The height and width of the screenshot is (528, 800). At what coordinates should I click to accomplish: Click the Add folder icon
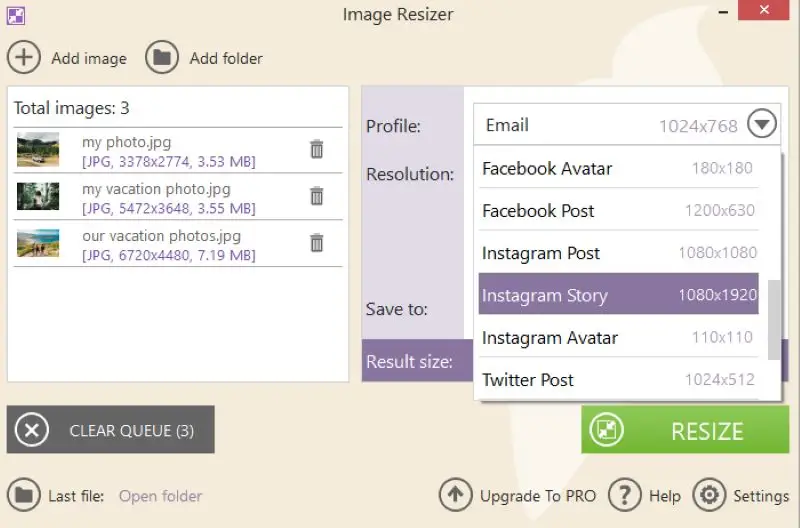click(x=162, y=58)
